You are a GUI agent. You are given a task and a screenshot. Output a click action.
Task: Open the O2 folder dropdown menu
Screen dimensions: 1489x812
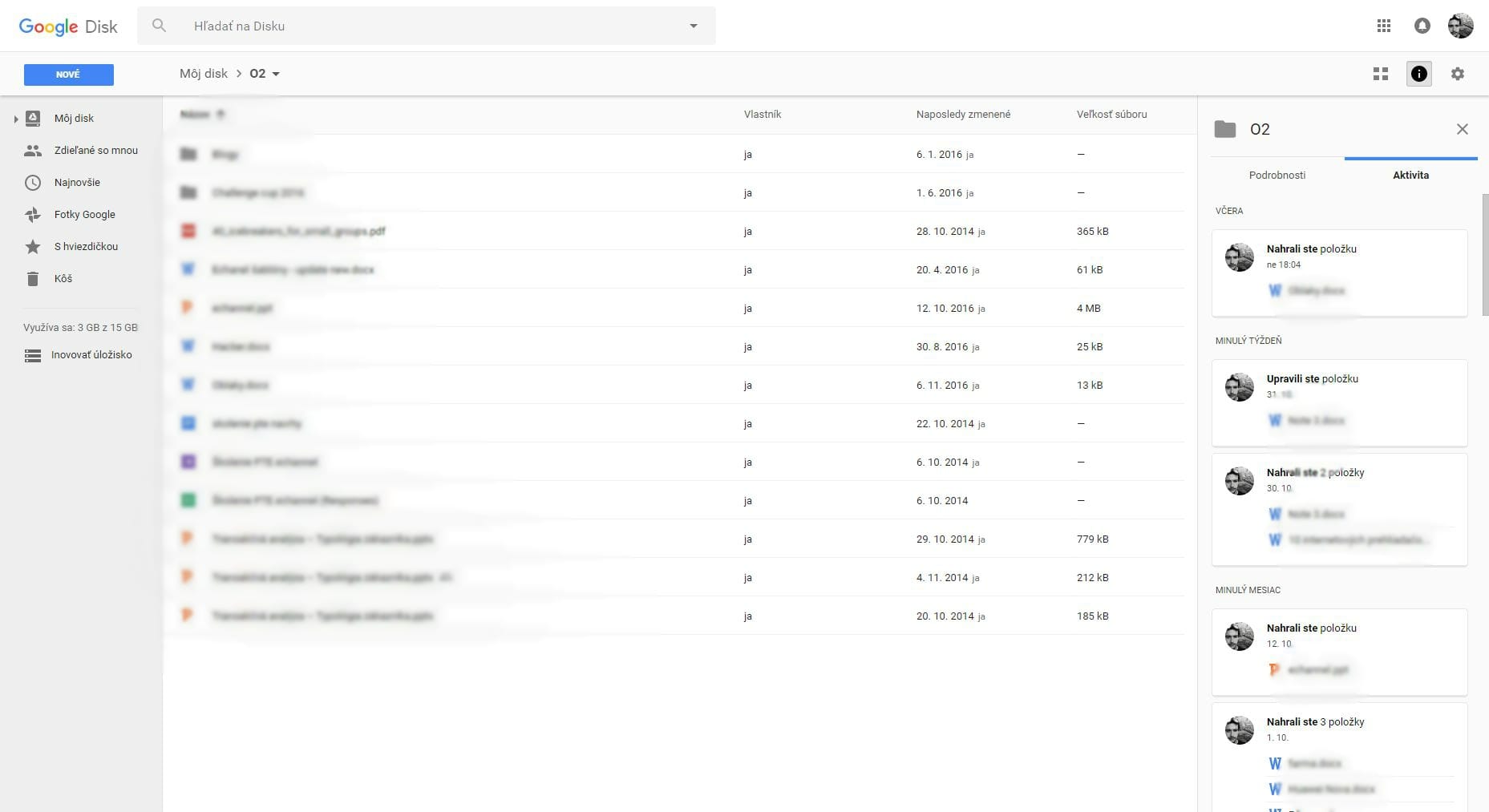click(x=276, y=74)
